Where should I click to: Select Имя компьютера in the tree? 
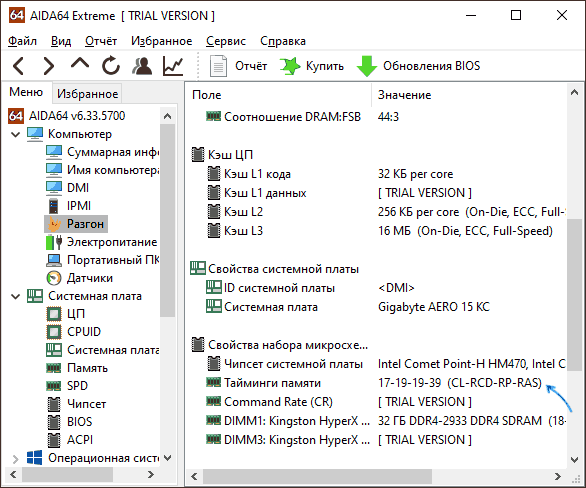(x=102, y=170)
